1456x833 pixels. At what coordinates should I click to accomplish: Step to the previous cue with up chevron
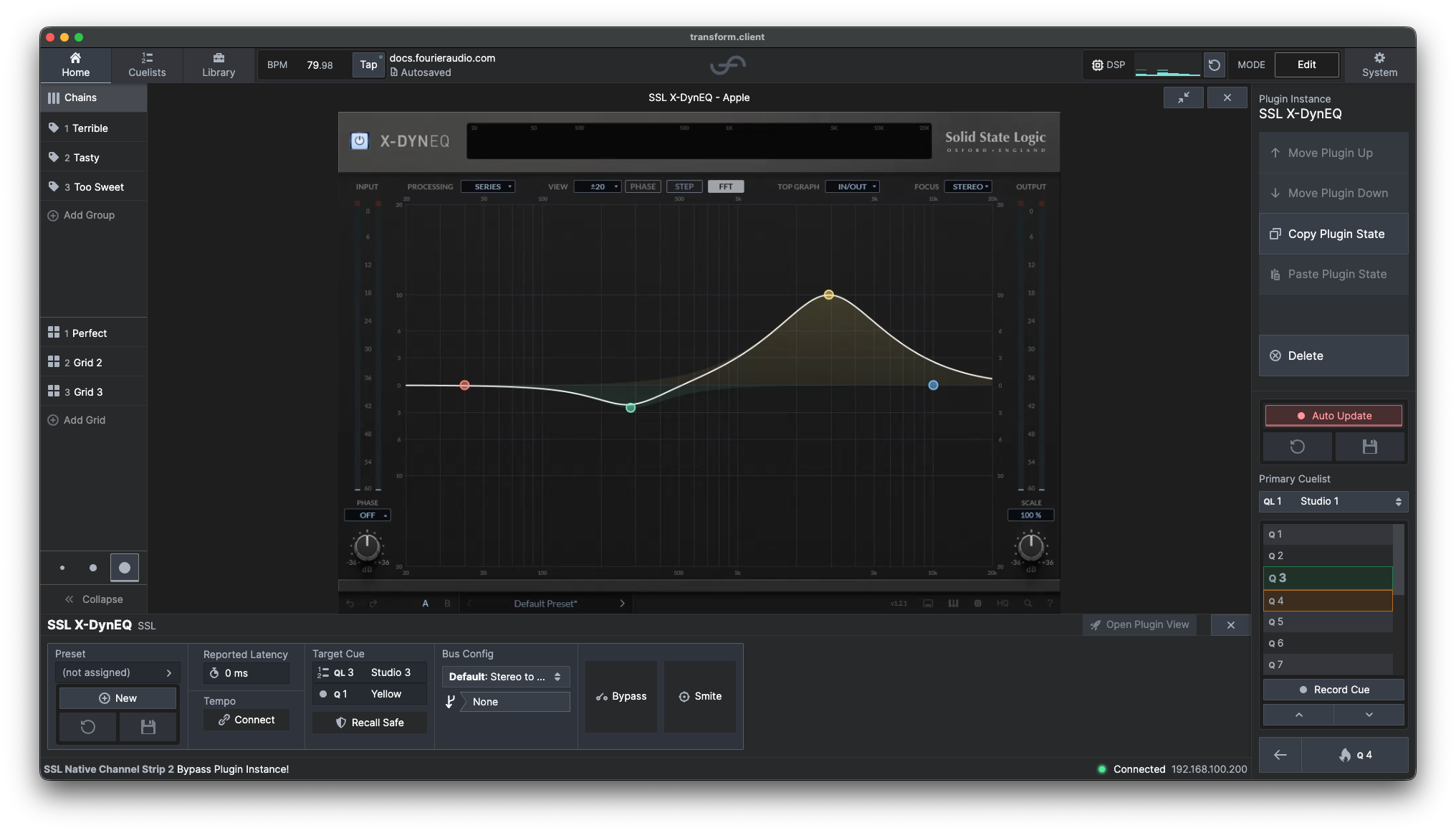[x=1298, y=715]
